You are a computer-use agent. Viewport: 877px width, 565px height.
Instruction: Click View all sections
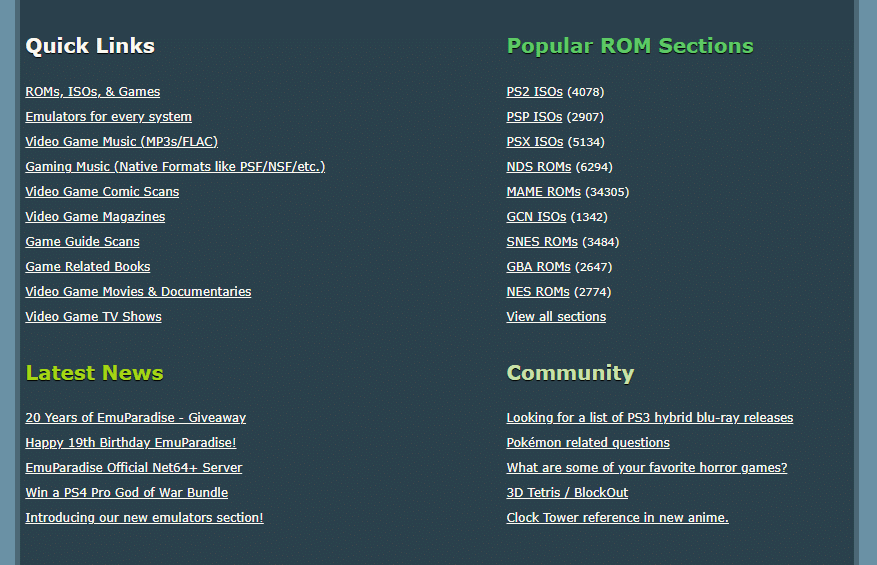pos(556,317)
